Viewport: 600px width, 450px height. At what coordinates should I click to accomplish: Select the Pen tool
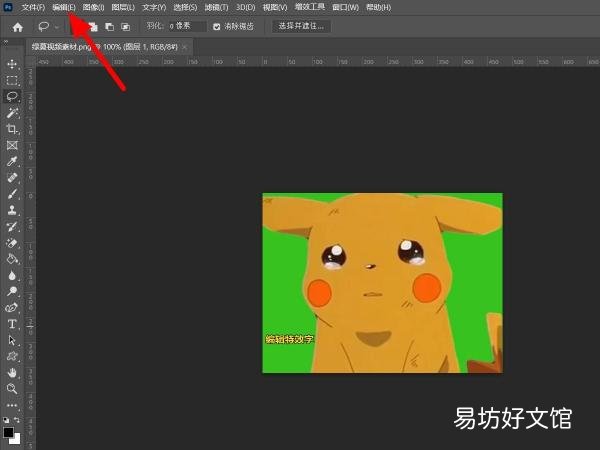[12, 308]
